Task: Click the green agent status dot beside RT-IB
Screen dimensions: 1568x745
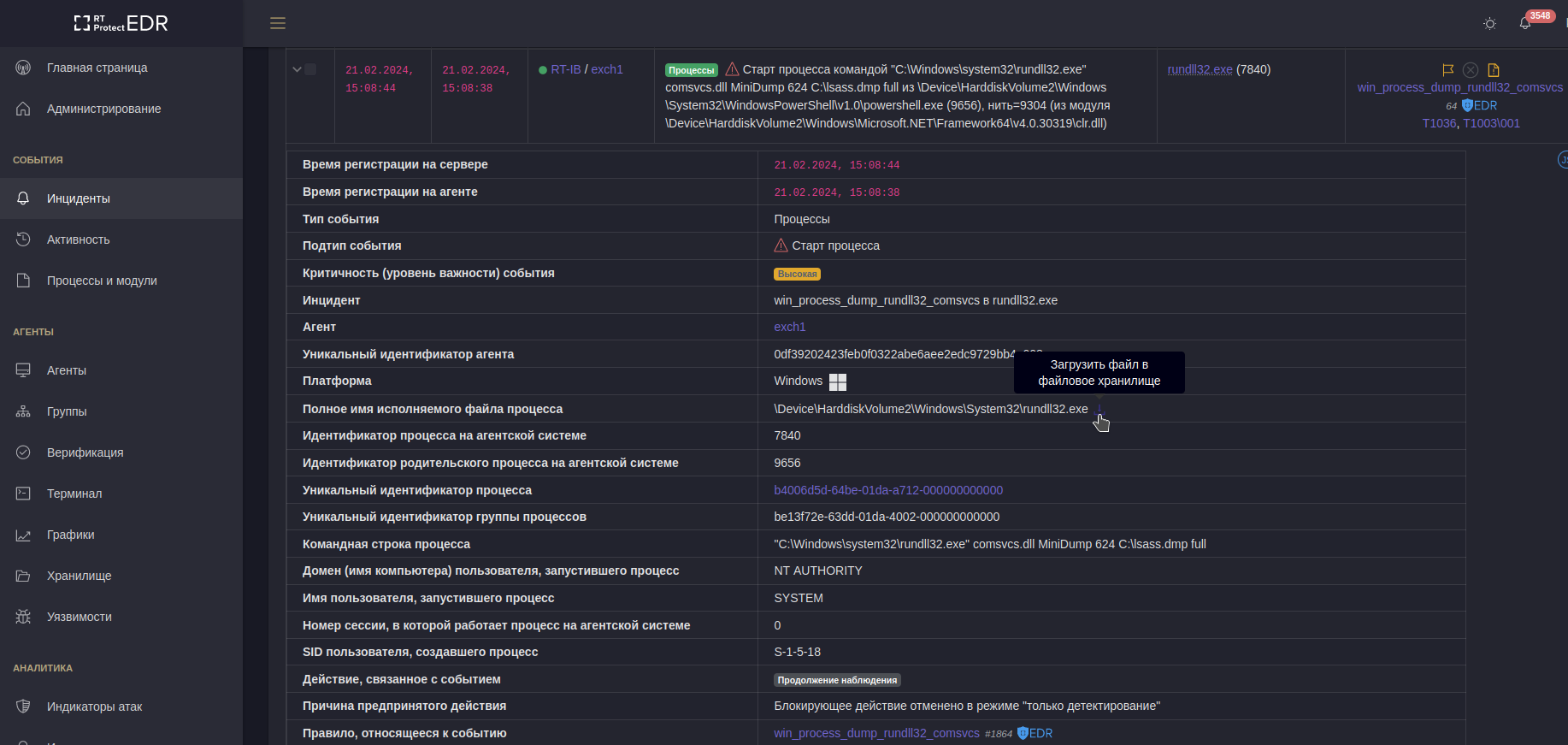Action: pyautogui.click(x=543, y=70)
